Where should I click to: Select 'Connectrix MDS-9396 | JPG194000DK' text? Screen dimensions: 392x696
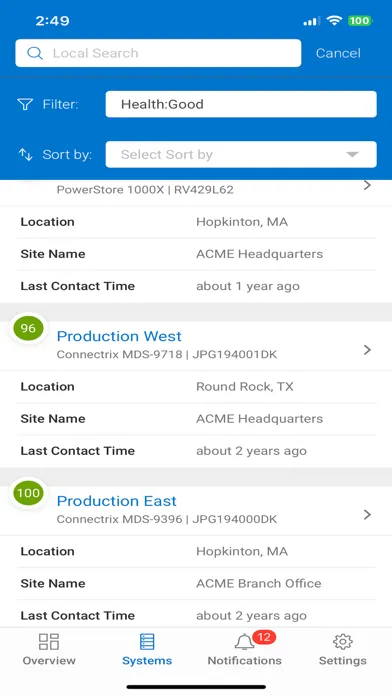point(167,519)
